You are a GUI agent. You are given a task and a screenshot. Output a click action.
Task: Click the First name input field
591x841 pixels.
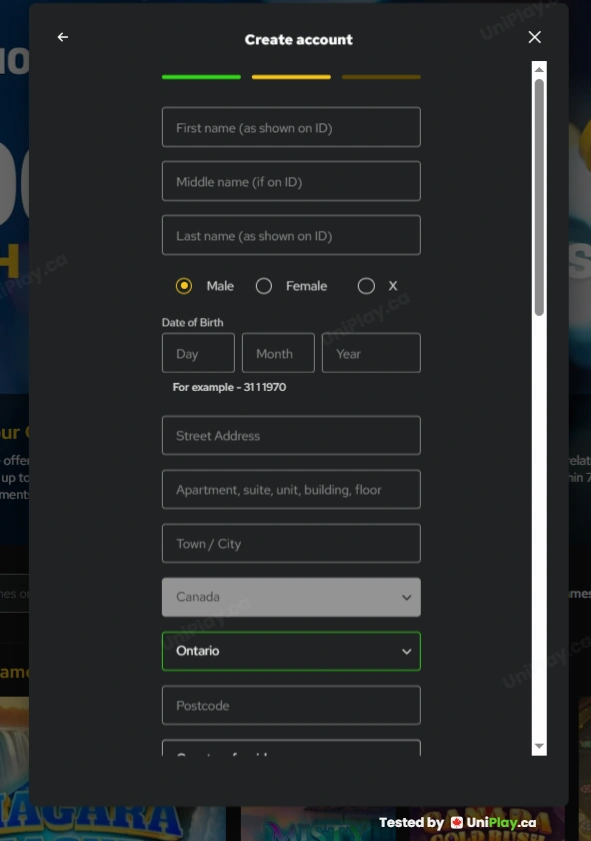tap(291, 127)
